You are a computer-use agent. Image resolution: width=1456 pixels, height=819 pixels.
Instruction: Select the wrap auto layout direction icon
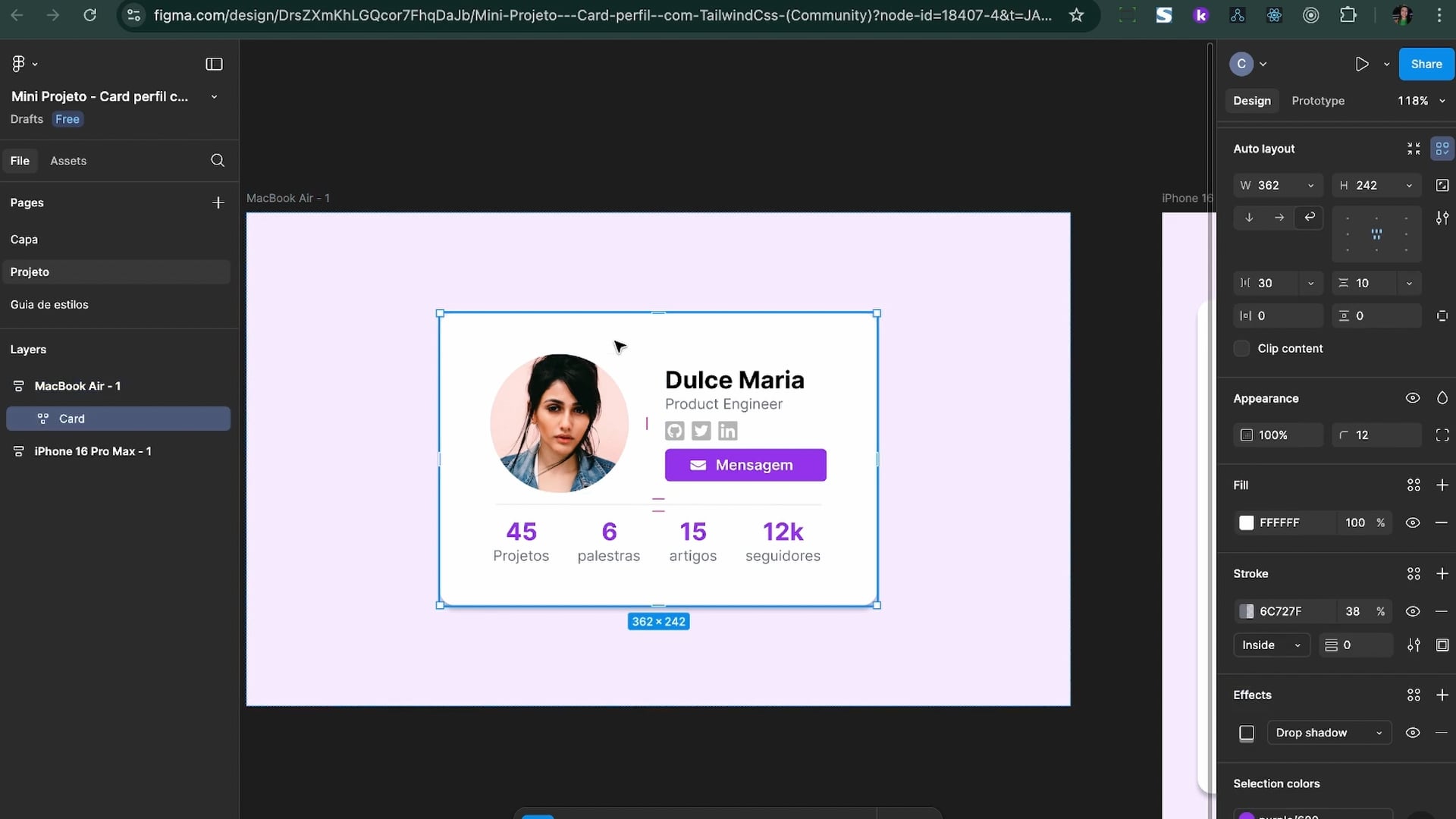1310,218
